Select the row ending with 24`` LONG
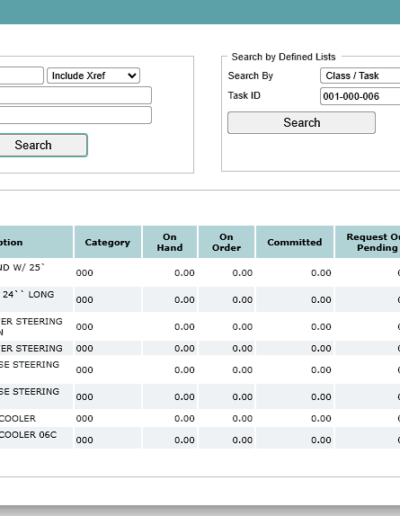This screenshot has height=516, width=400. 200,299
